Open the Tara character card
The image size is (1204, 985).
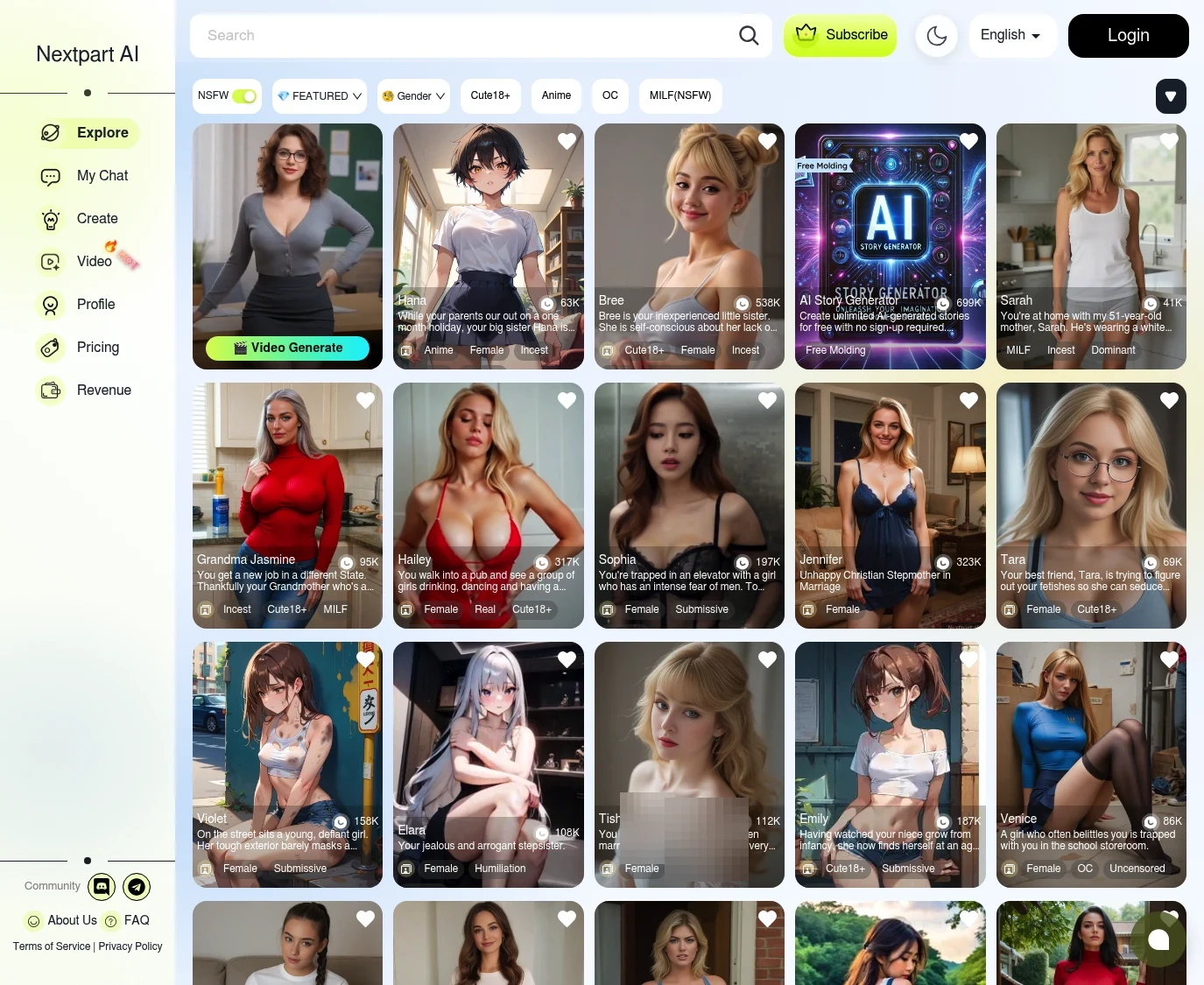(x=1091, y=505)
